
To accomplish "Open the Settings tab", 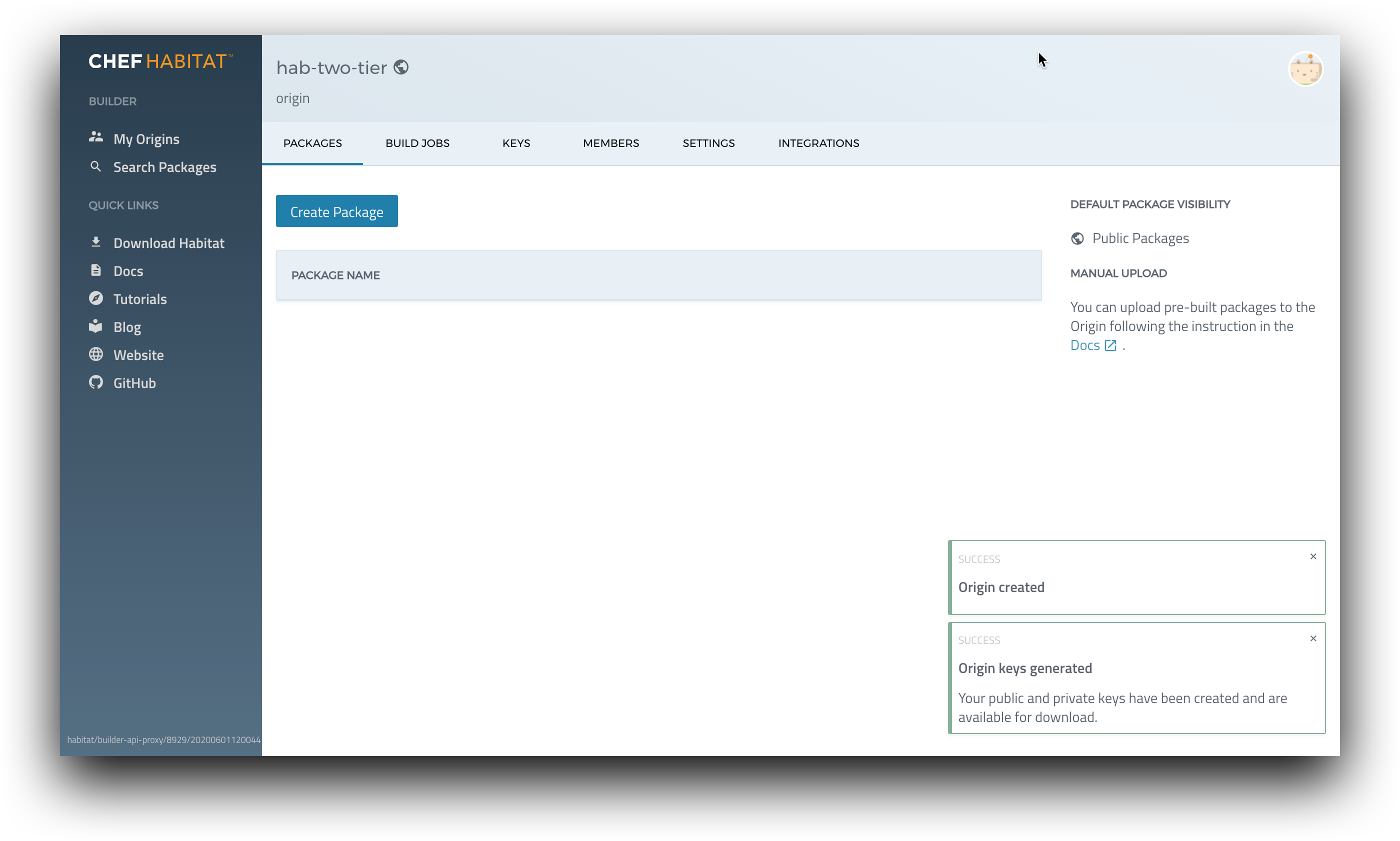I will click(x=708, y=143).
